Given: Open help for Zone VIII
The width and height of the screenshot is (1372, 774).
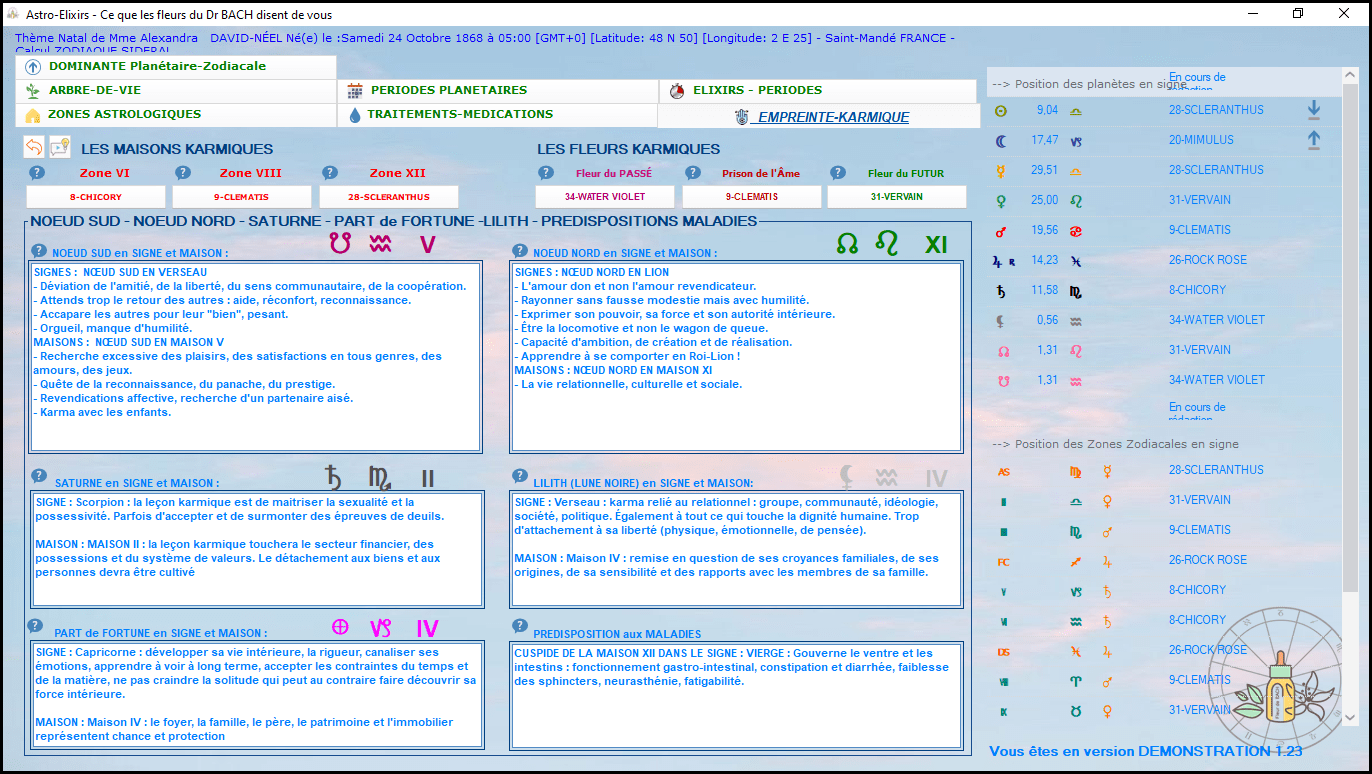Looking at the screenshot, I should [x=183, y=173].
